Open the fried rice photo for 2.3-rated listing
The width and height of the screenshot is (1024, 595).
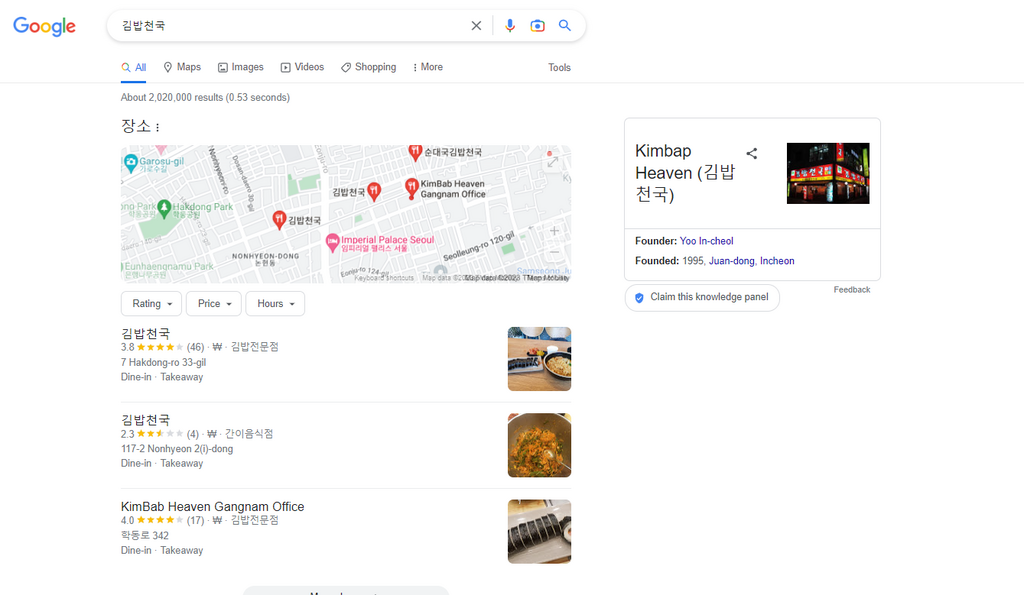coord(539,445)
